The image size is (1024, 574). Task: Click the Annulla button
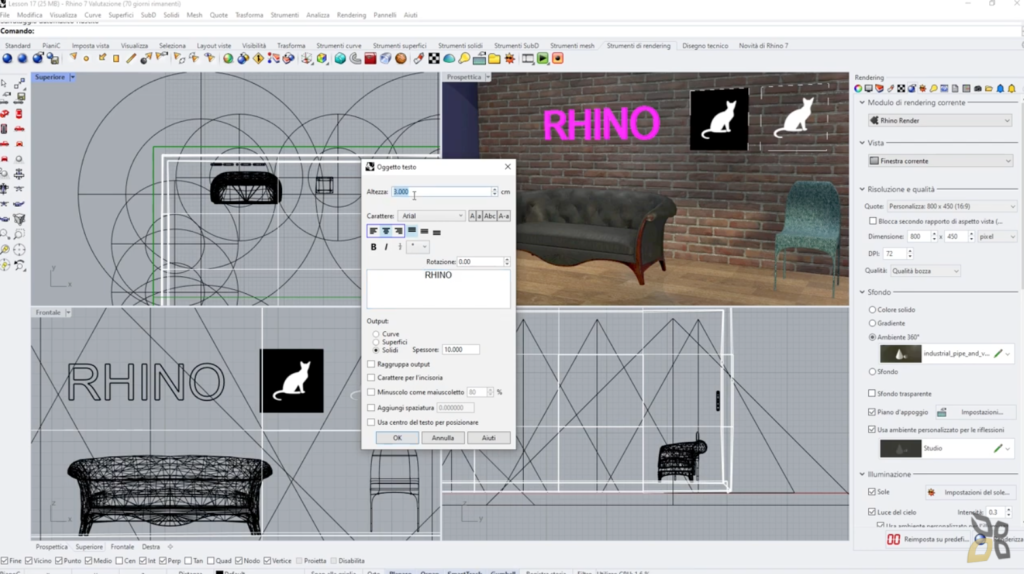(443, 438)
